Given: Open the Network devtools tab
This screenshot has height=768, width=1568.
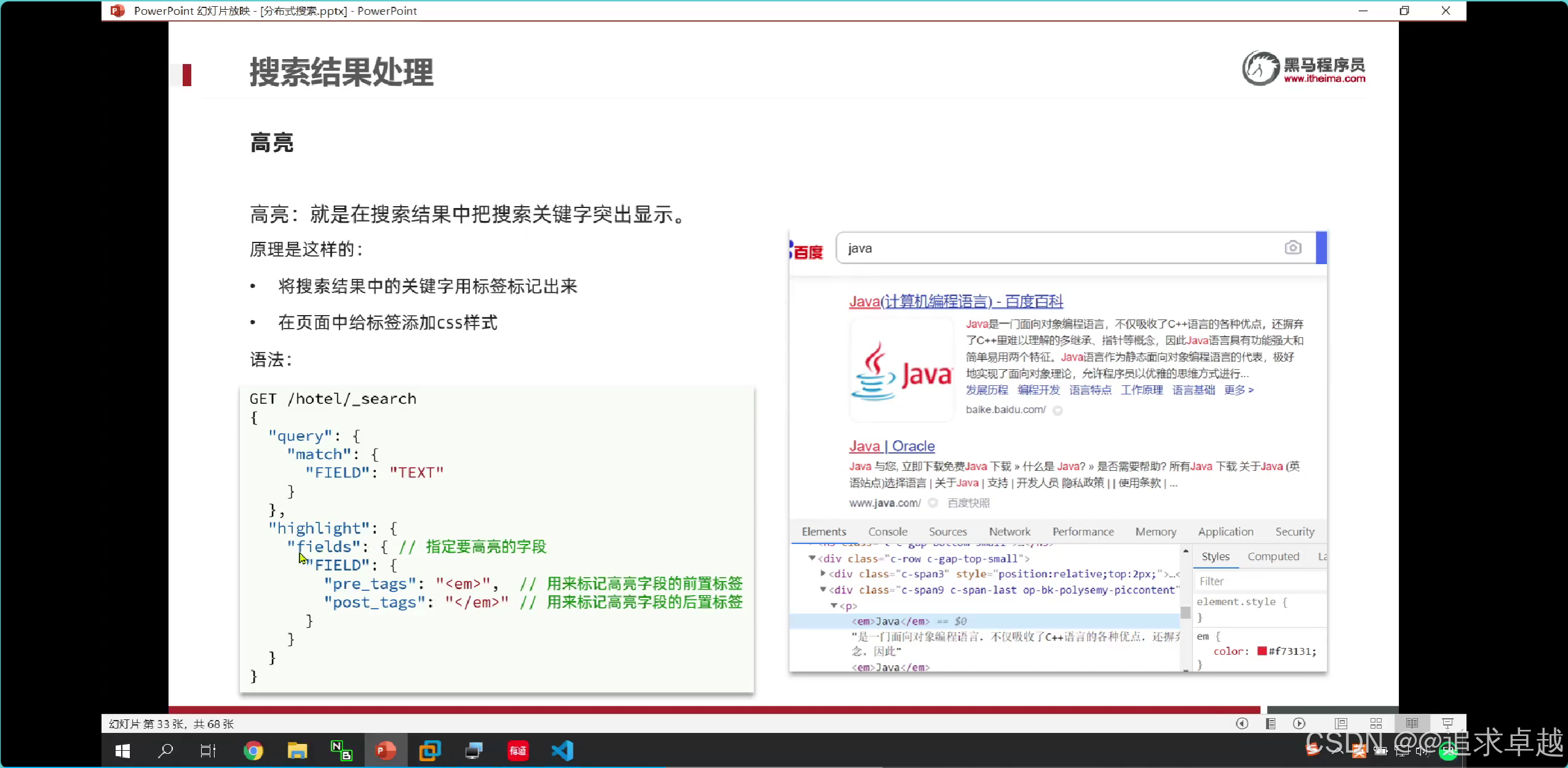Looking at the screenshot, I should tap(1009, 532).
